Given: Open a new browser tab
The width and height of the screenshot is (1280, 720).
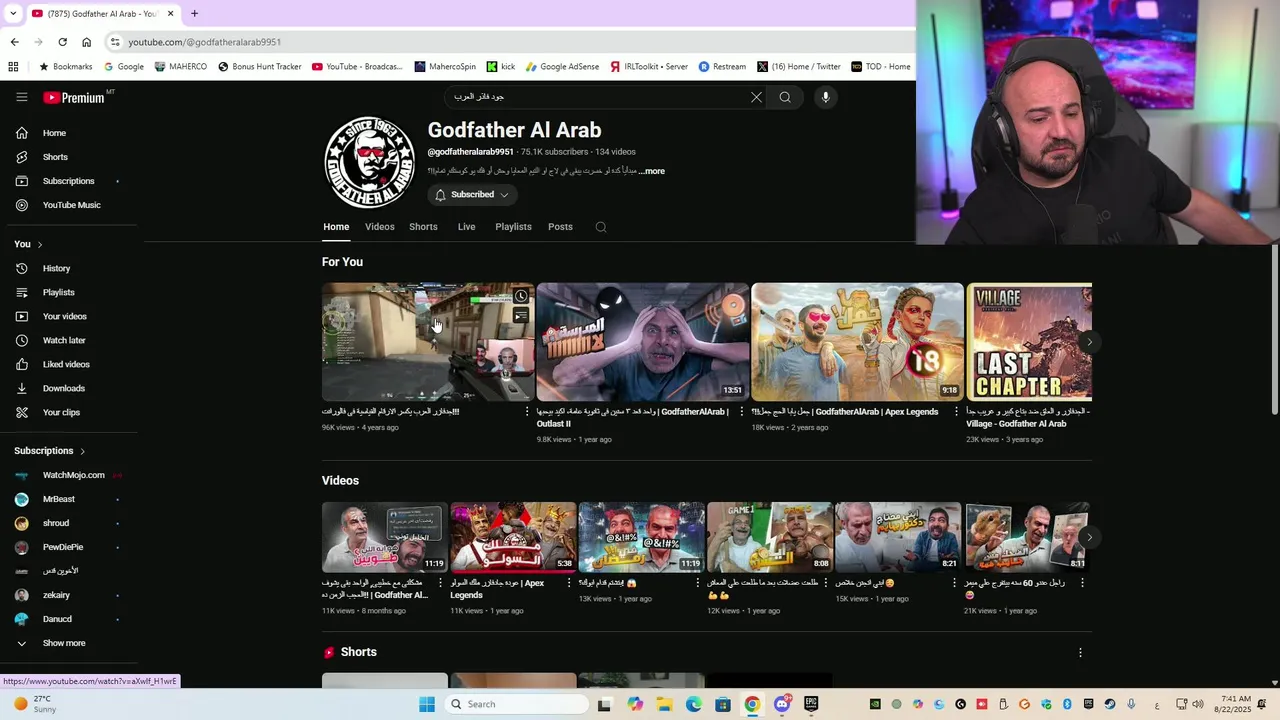Looking at the screenshot, I should [194, 13].
